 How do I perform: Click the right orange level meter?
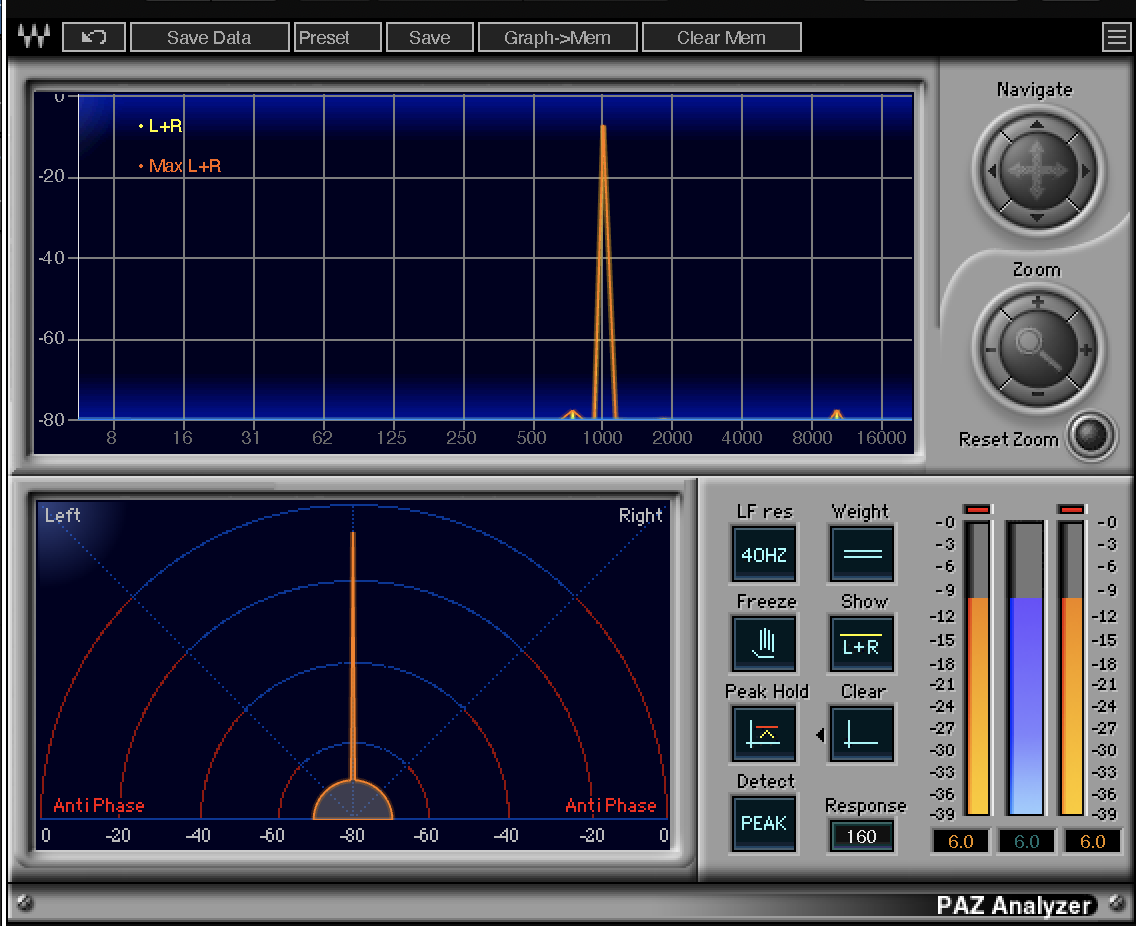(1071, 668)
